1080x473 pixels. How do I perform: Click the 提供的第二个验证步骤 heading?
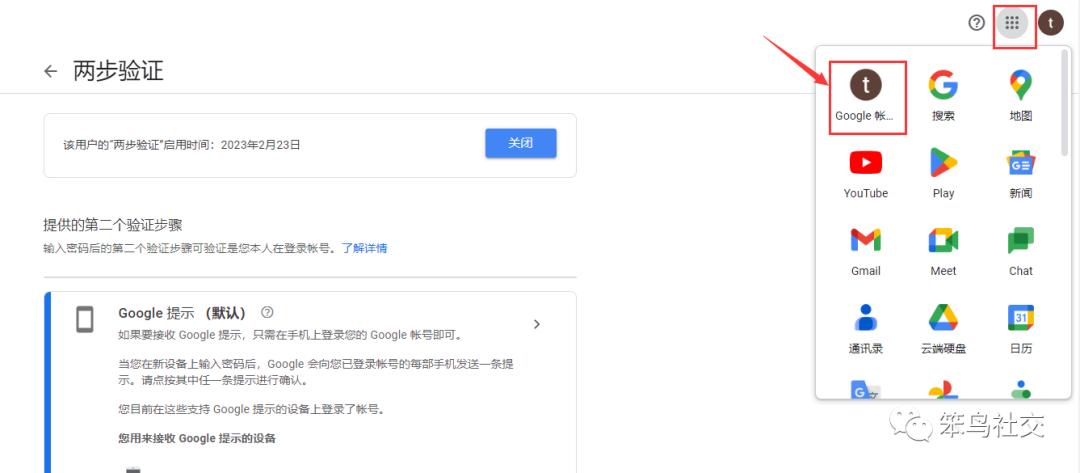tap(112, 225)
